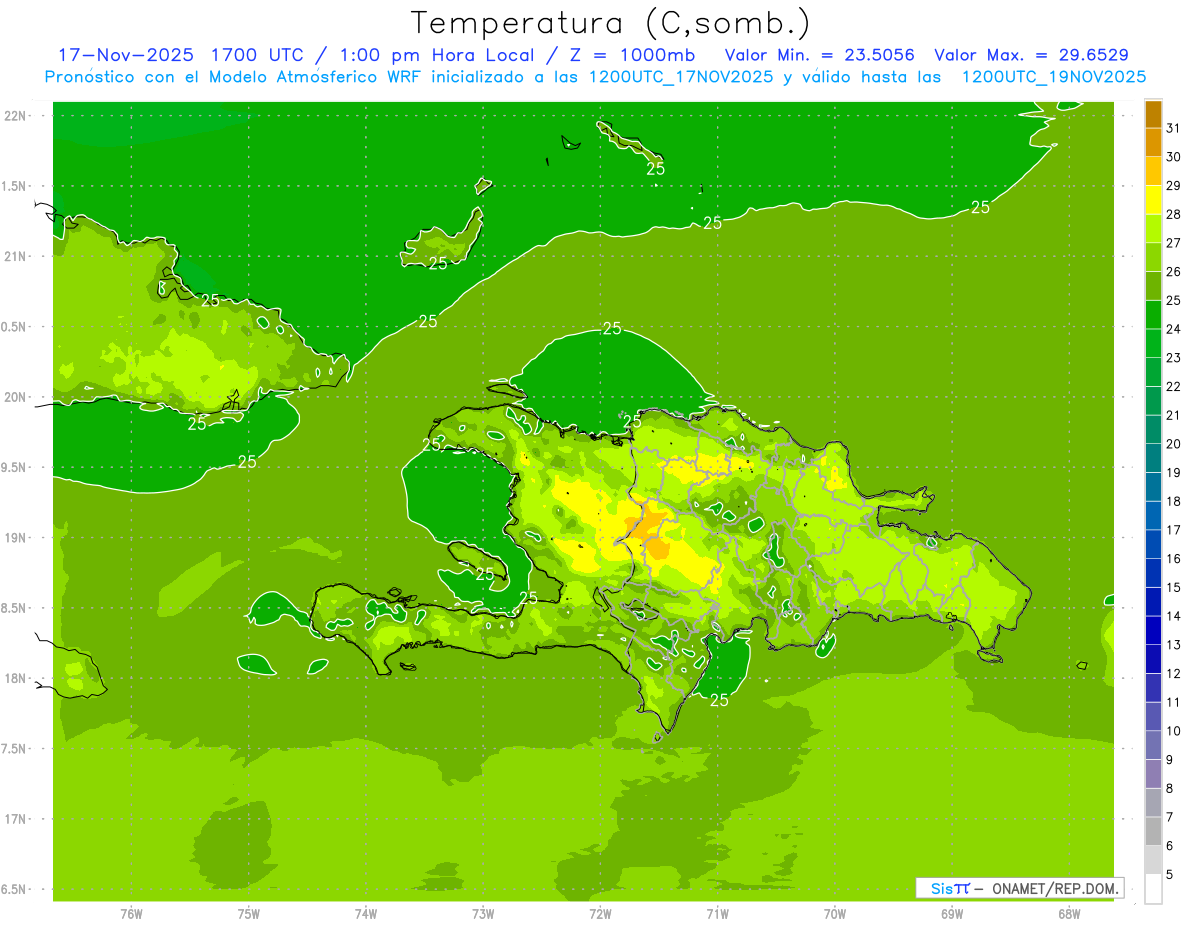1200x927 pixels.
Task: Pick the yellow legend swatch between 28 and 29
Action: tap(1153, 200)
